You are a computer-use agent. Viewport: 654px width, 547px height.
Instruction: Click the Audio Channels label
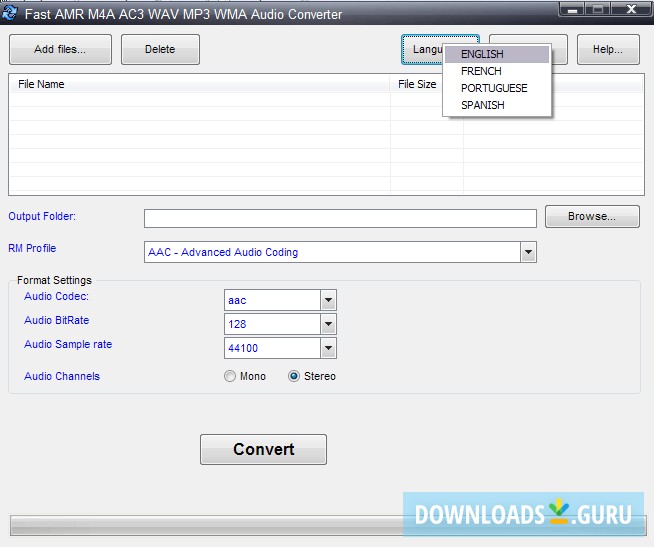click(x=62, y=376)
